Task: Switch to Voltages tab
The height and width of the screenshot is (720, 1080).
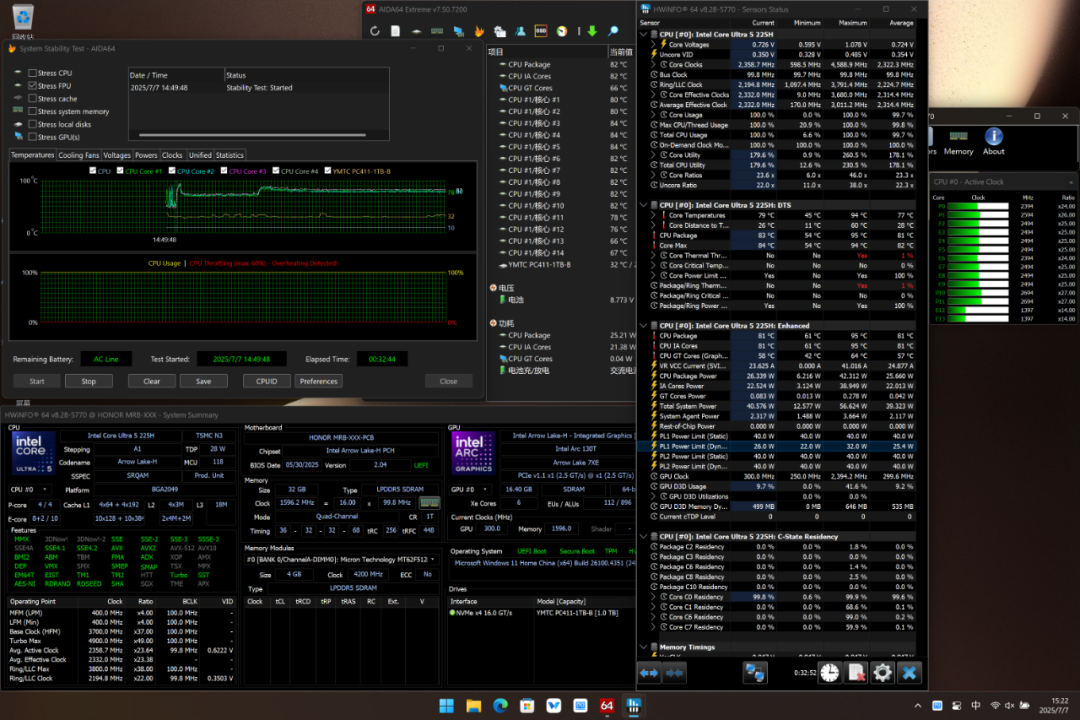Action: [116, 155]
